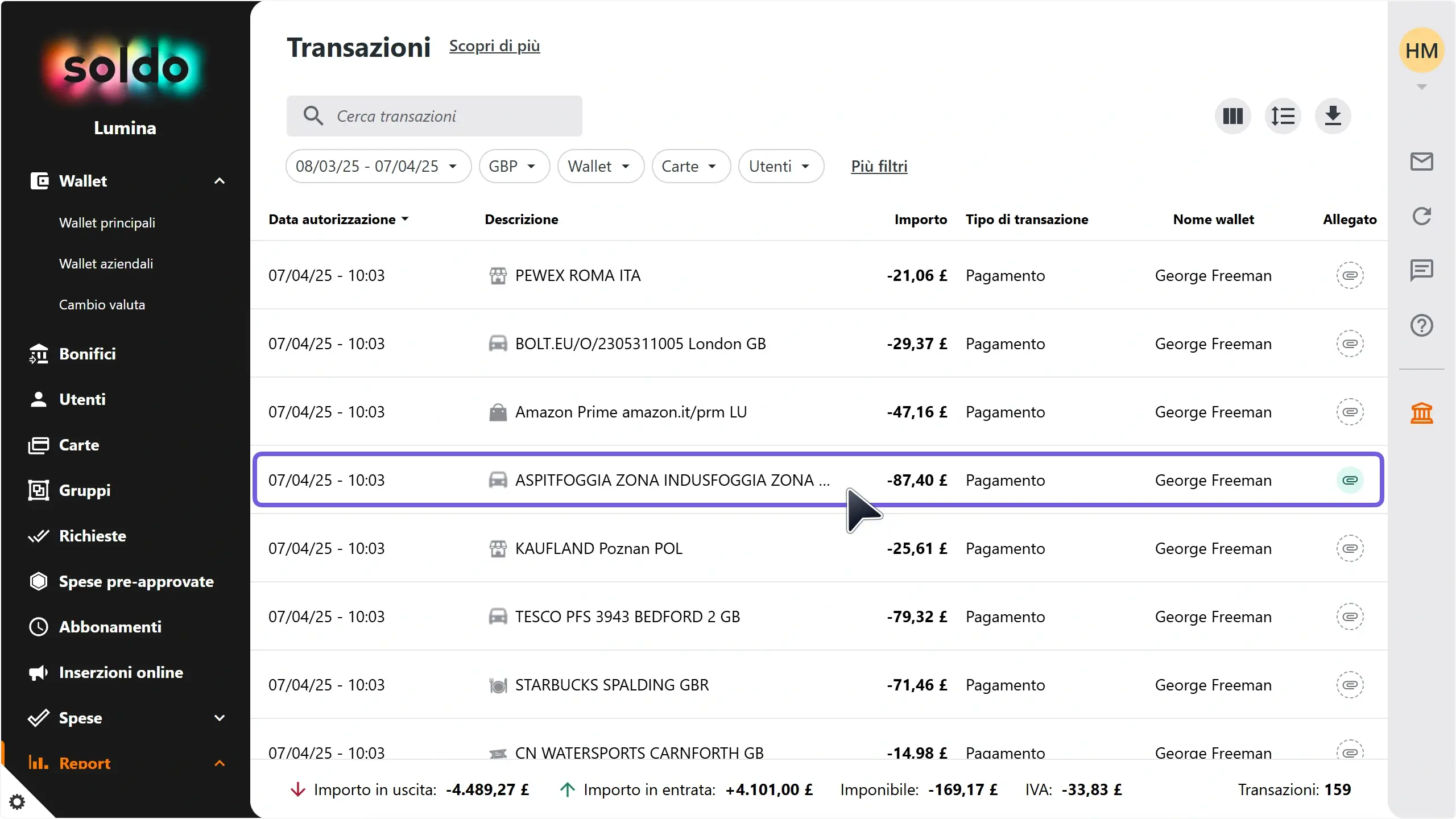Click the Cerca transazioni search field
This screenshot has height=819, width=1456.
434,116
